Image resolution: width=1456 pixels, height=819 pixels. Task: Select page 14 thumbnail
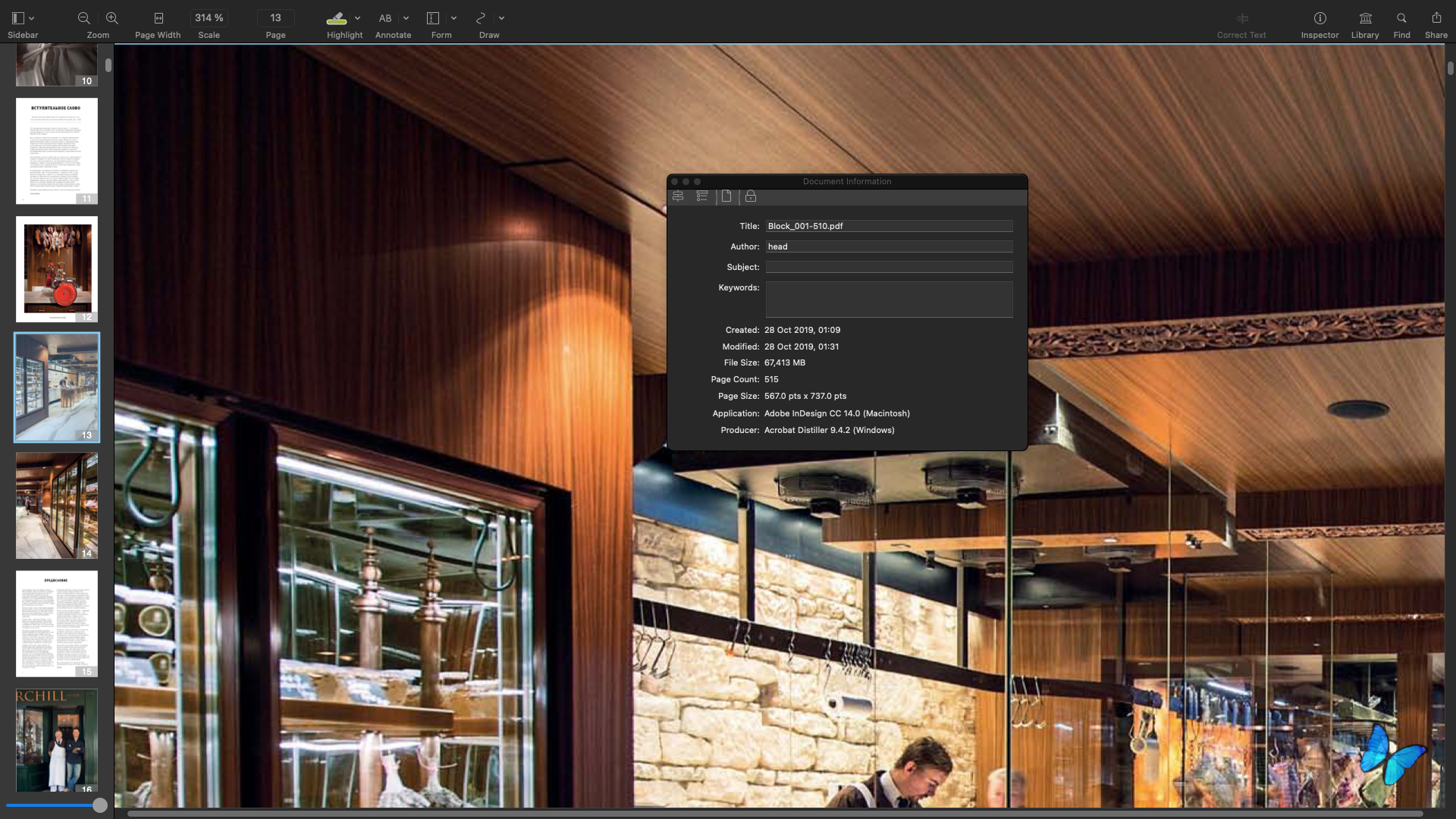click(x=57, y=505)
